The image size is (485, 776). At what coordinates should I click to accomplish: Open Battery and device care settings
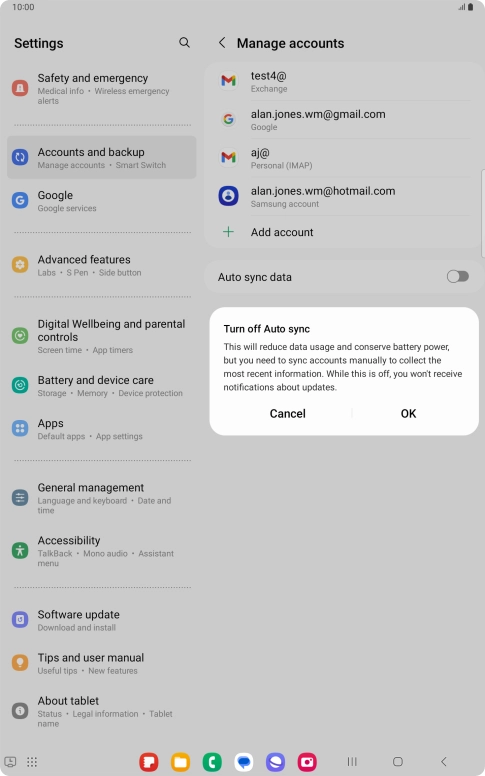click(101, 386)
